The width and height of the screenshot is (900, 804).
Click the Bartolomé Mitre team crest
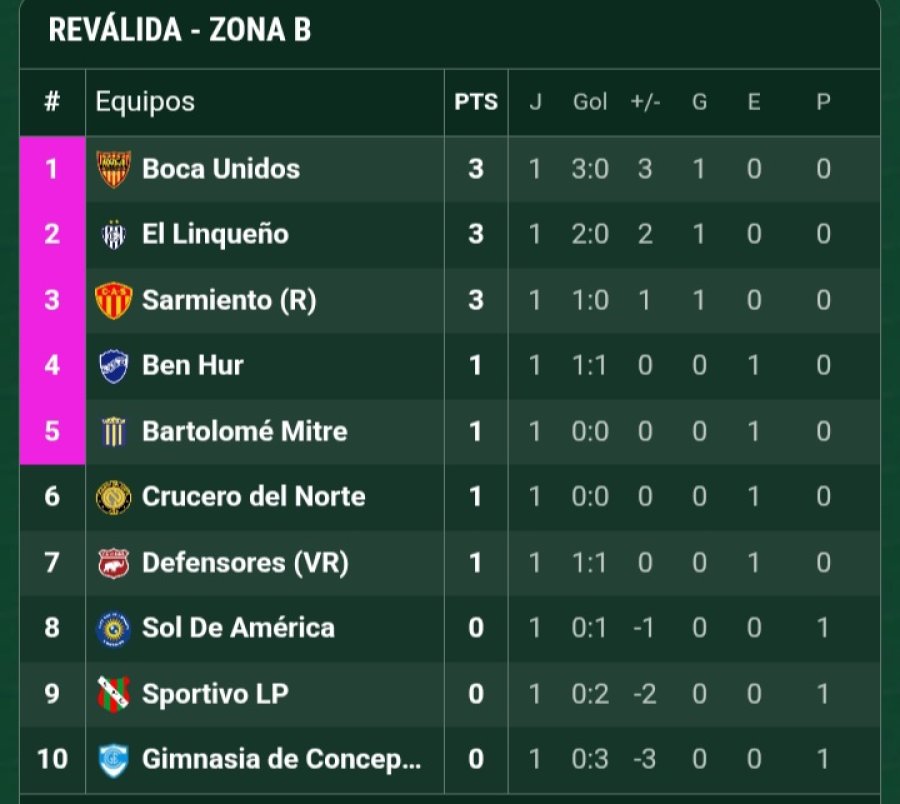113,432
